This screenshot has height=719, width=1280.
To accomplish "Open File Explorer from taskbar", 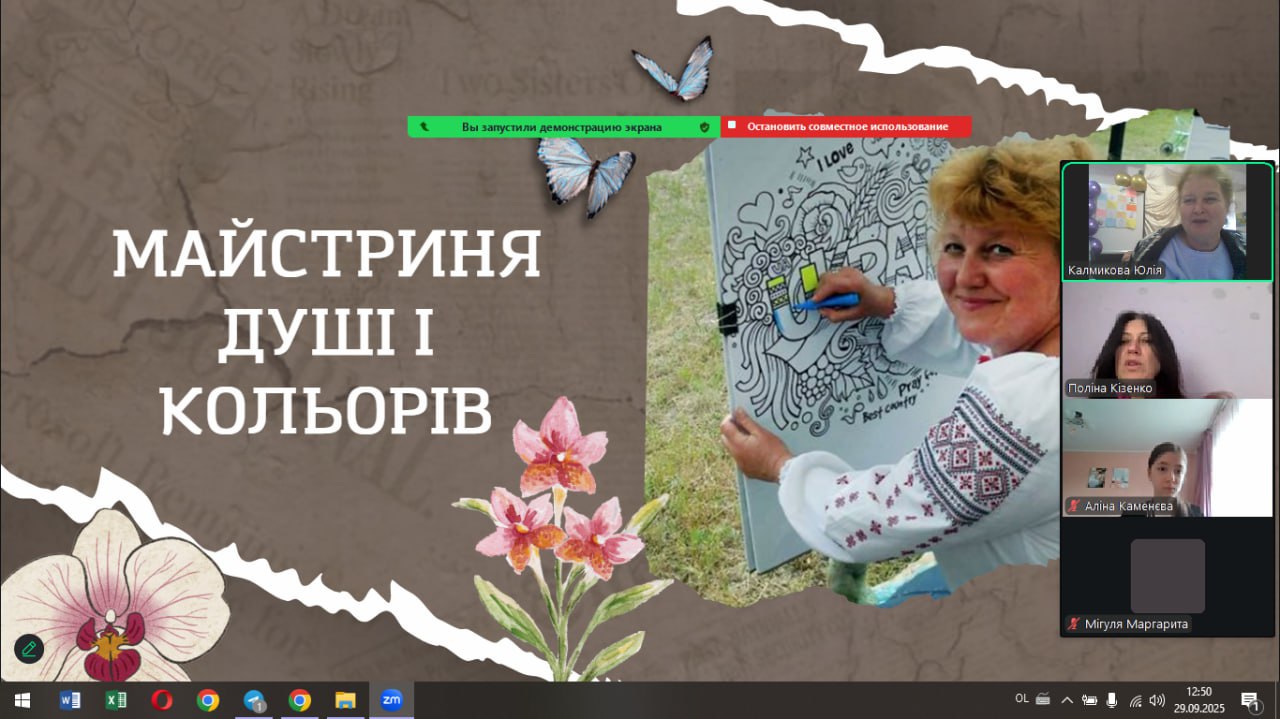I will [345, 700].
